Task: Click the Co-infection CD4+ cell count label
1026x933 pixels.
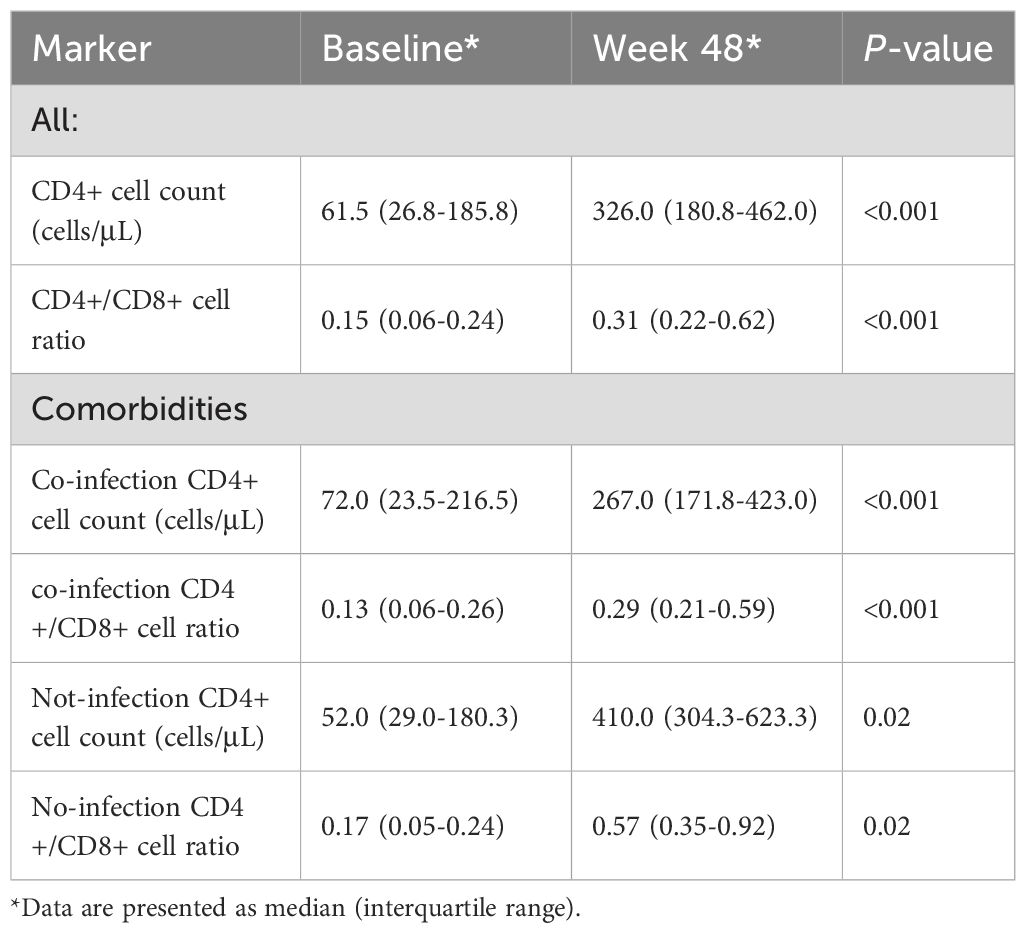Action: [x=148, y=500]
